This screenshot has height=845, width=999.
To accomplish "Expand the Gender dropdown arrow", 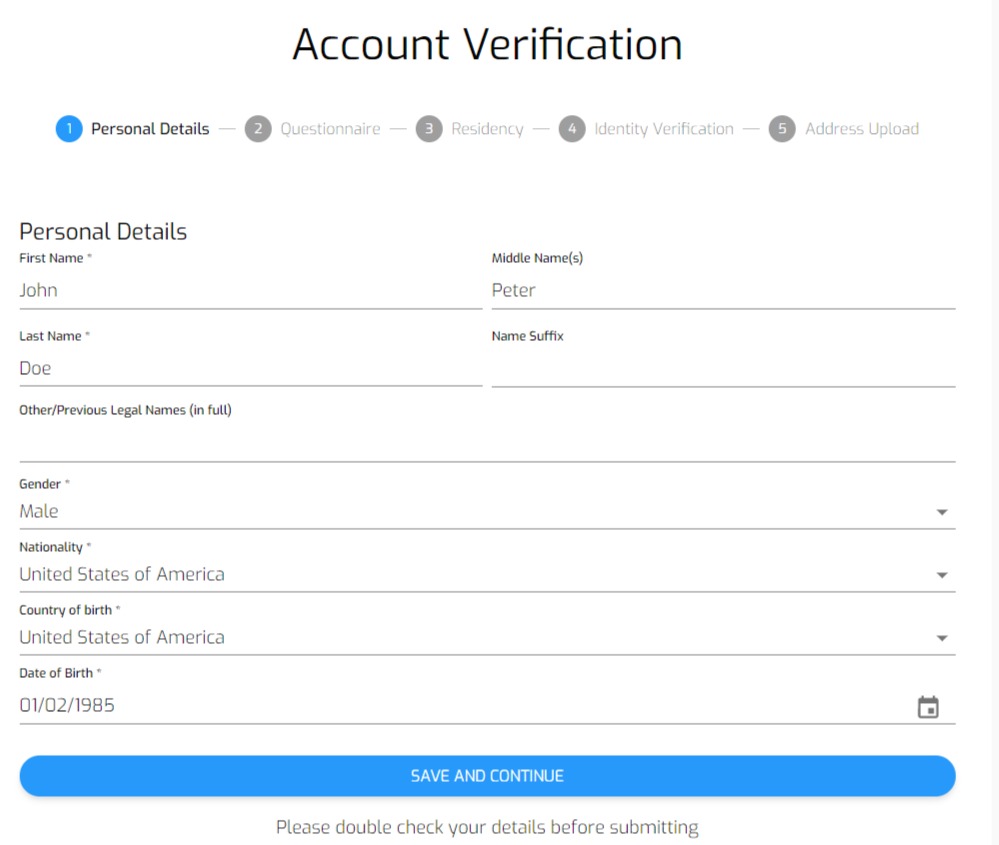I will [942, 512].
